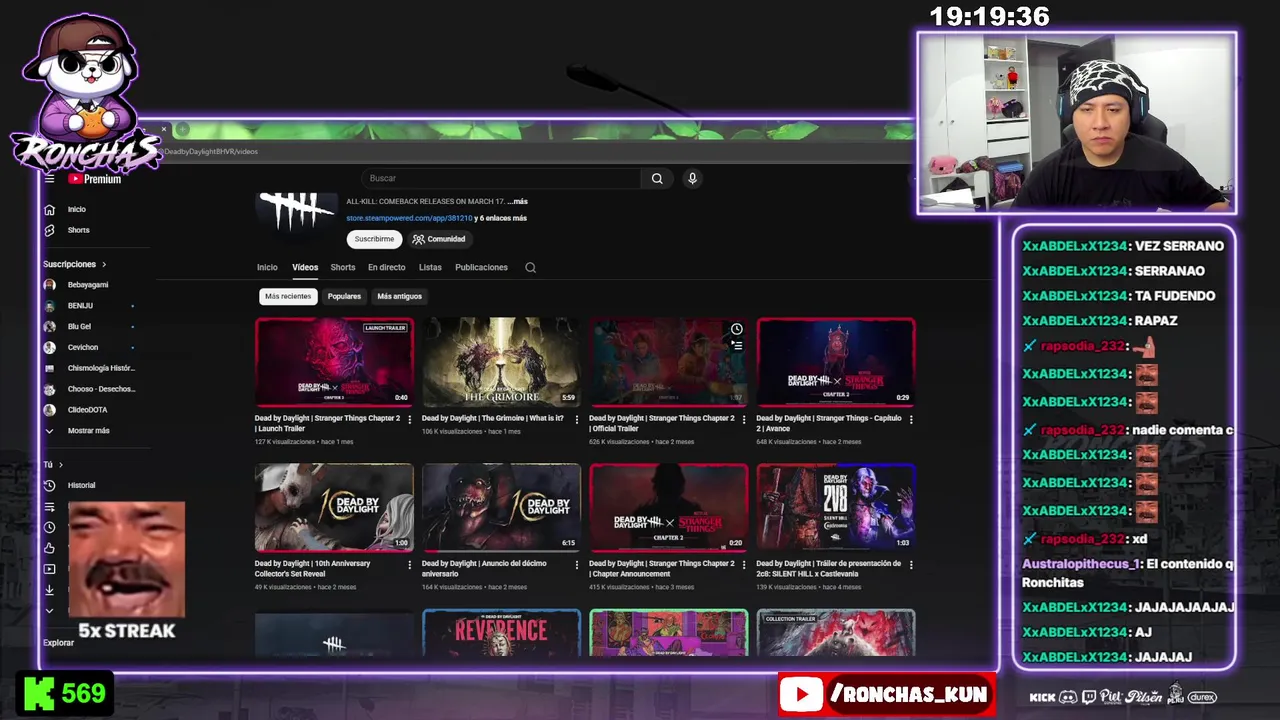This screenshot has height=720, width=1280.
Task: Expand the Suscripciones section chevron
Action: click(103, 264)
